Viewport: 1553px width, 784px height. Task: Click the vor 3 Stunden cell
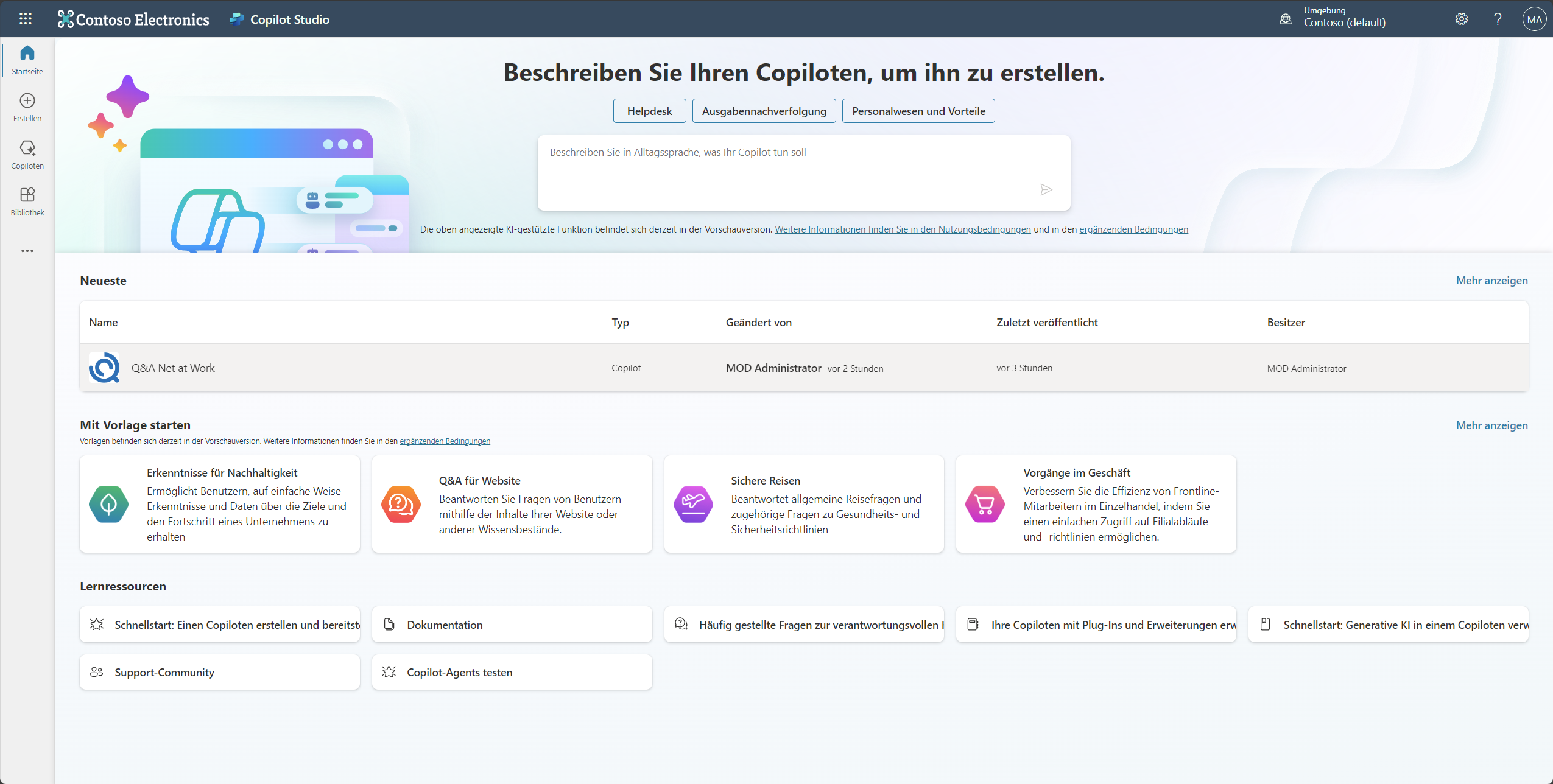1024,368
